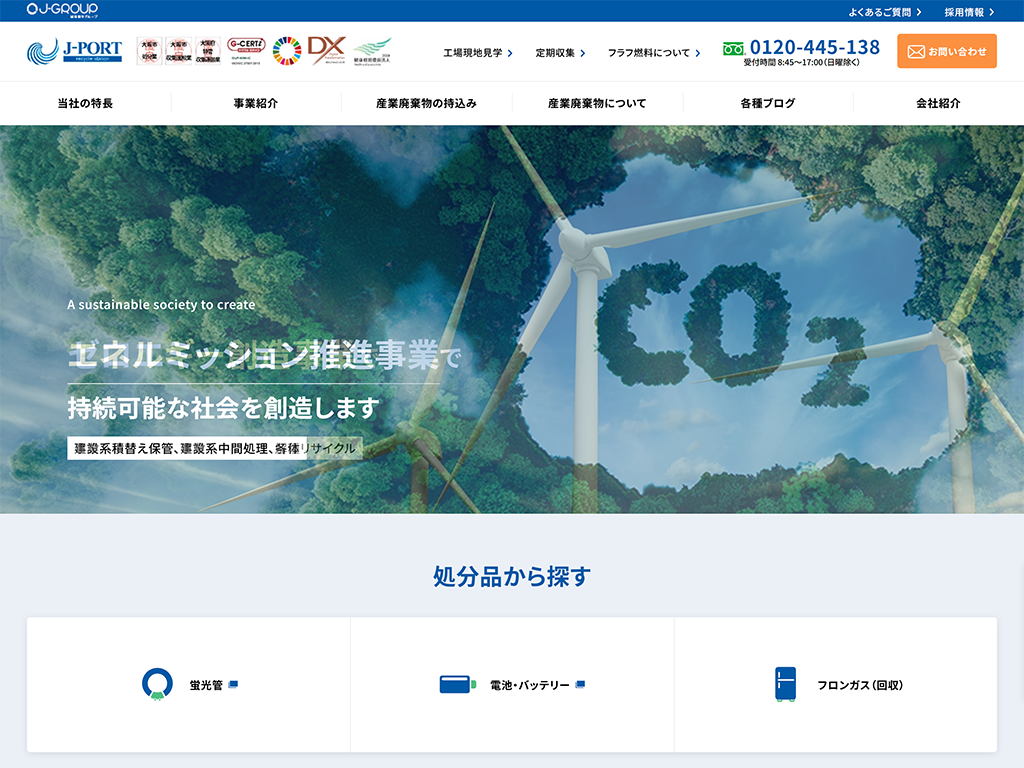The width and height of the screenshot is (1024, 768).
Task: Click the DX certification icon
Action: 325,50
